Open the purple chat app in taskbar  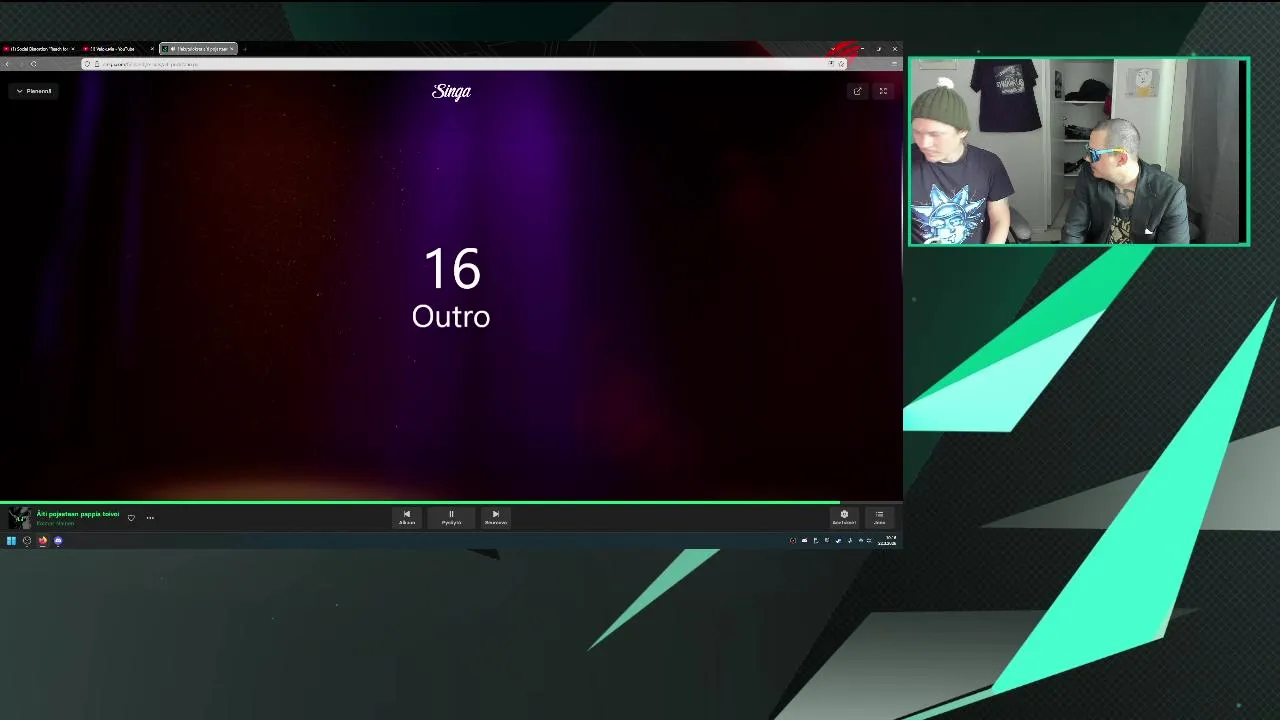tap(58, 541)
